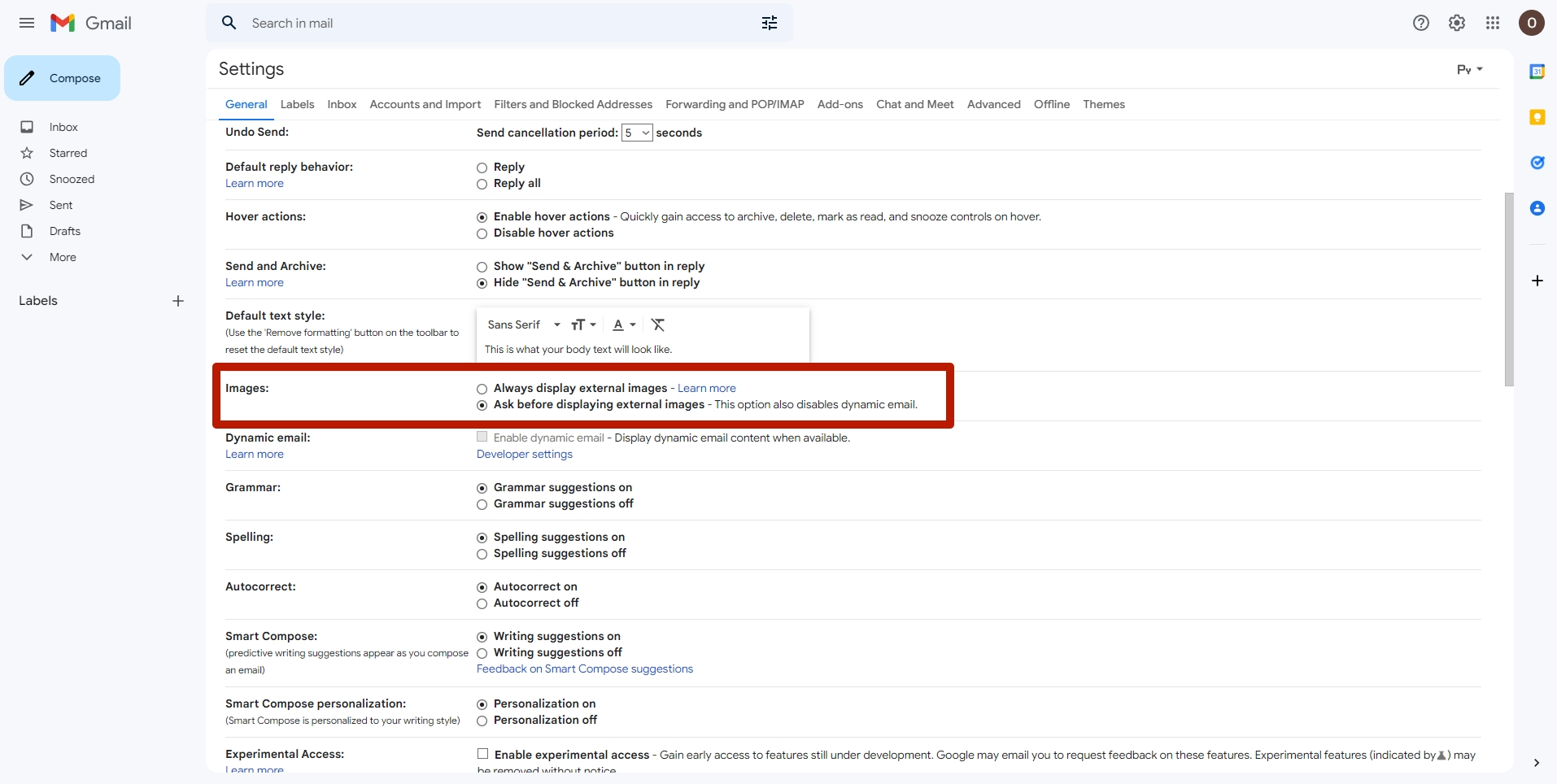Select the Reply all radio button
Viewport: 1557px width, 784px height.
click(x=482, y=185)
